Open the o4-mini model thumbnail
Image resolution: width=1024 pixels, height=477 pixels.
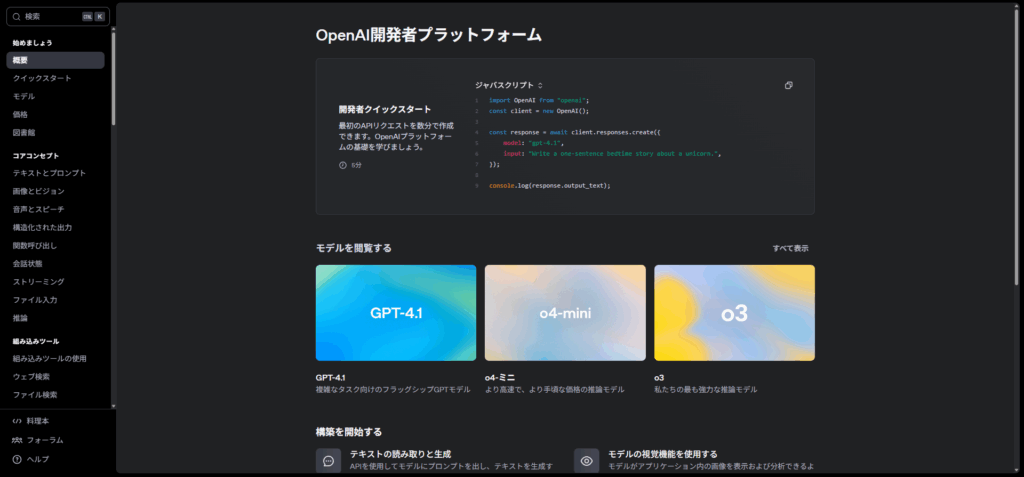(565, 313)
